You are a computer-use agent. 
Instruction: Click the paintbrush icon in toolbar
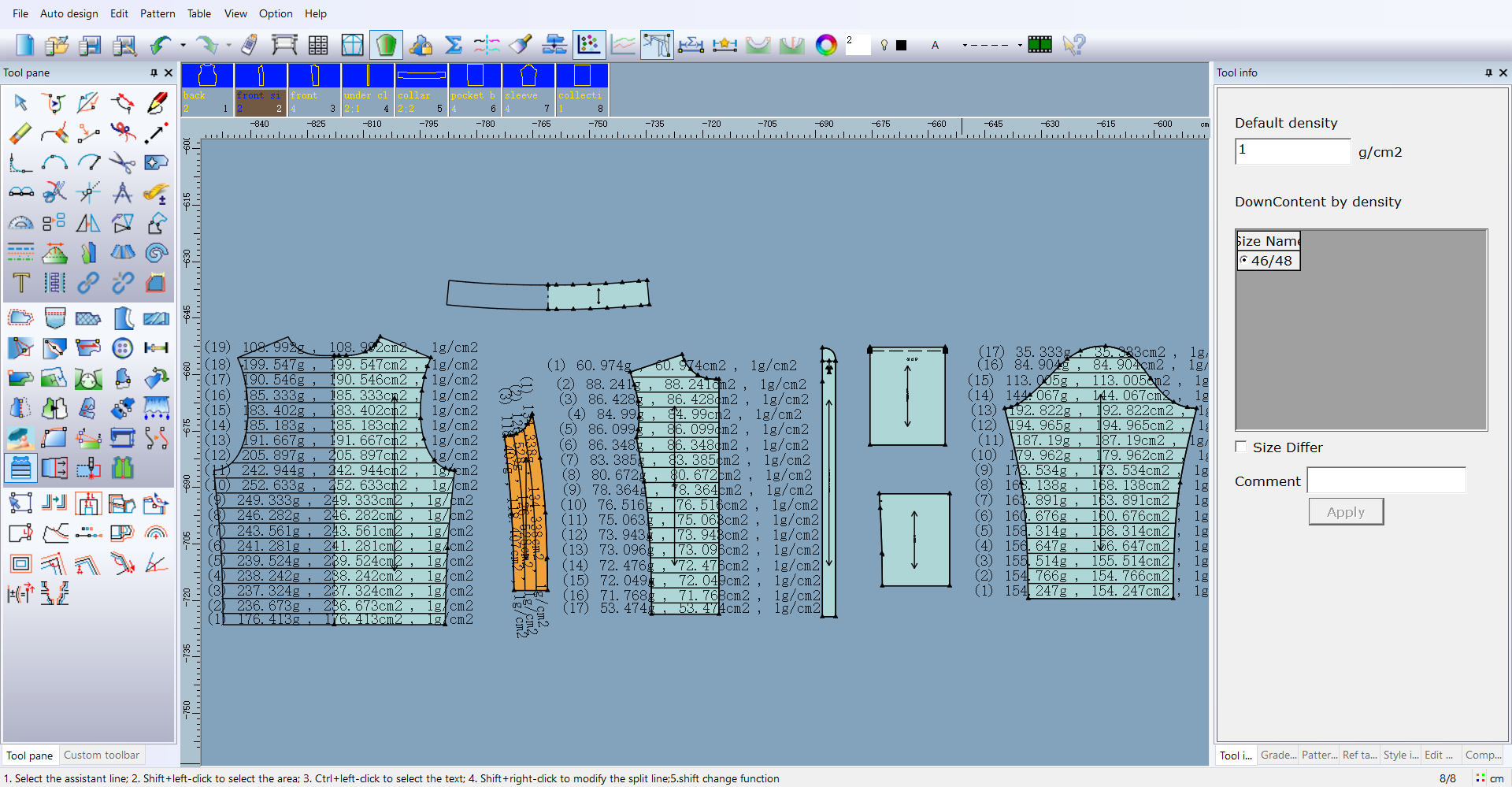(521, 45)
